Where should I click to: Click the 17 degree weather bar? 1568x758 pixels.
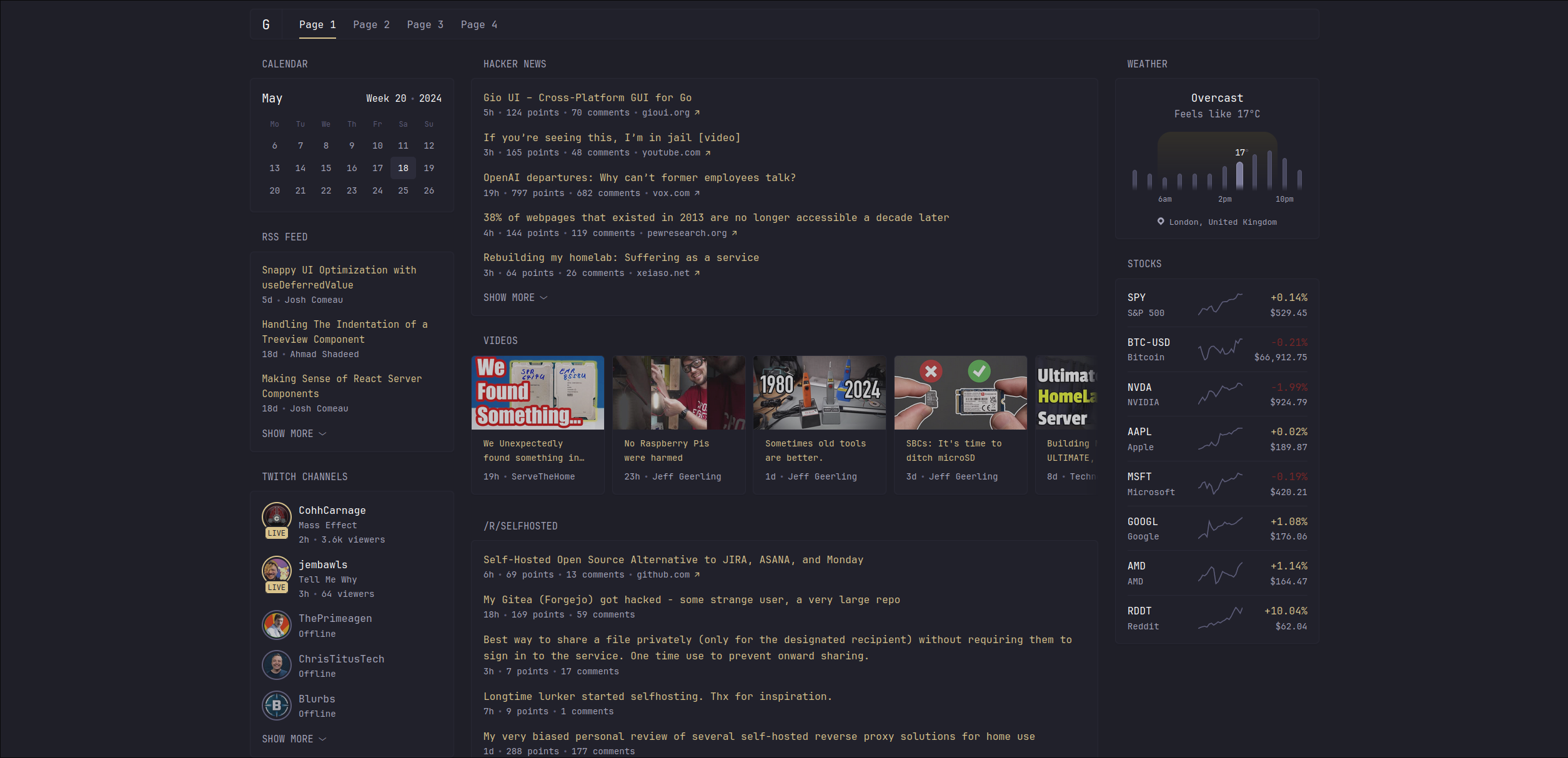[1239, 175]
